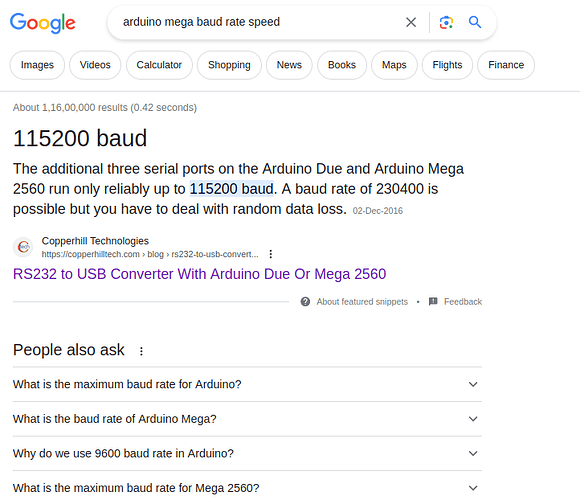Clear the search box with X icon
The width and height of the screenshot is (580, 500).
pos(411,22)
